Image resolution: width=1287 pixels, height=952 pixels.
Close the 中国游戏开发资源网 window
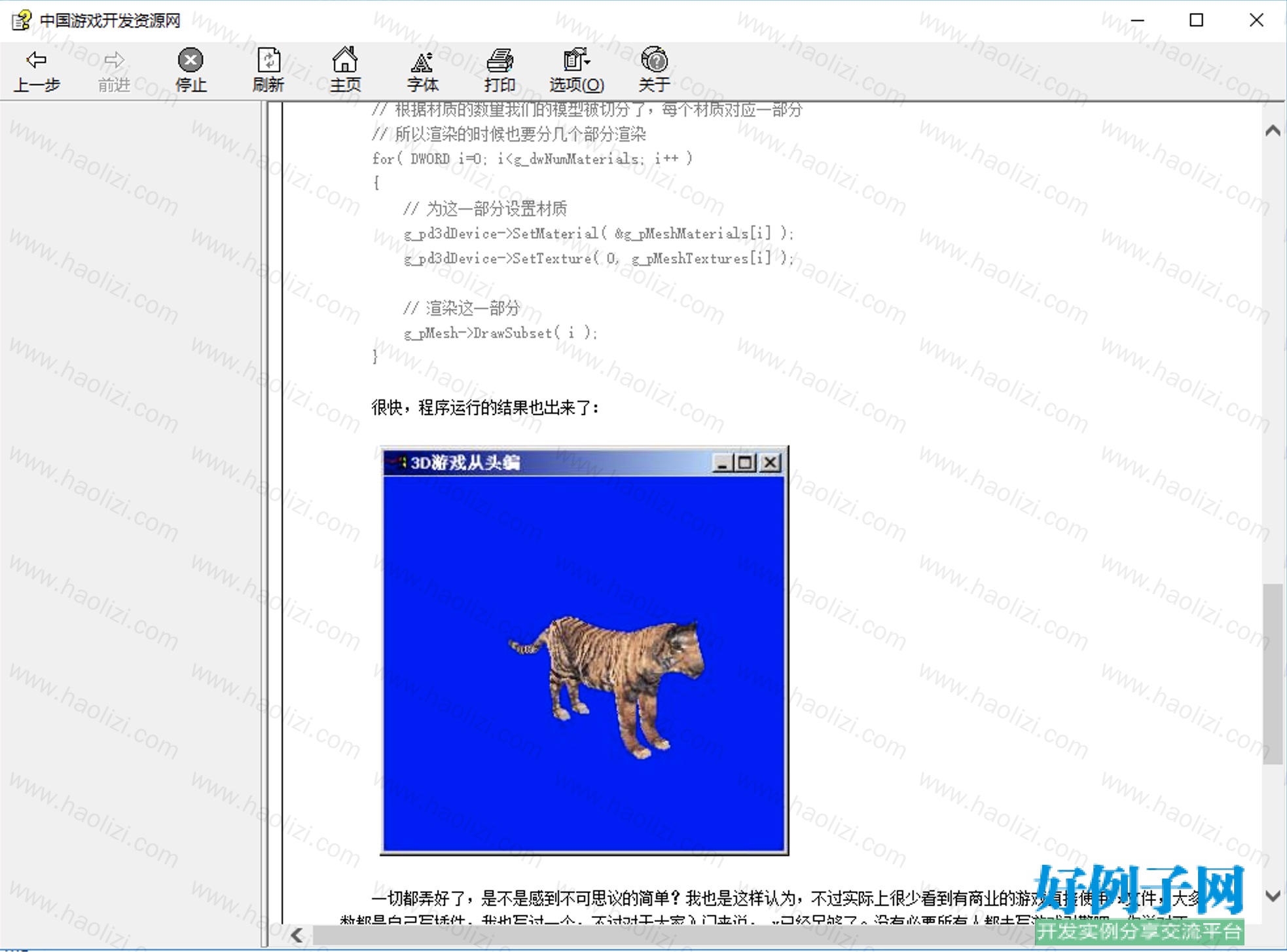(1256, 20)
